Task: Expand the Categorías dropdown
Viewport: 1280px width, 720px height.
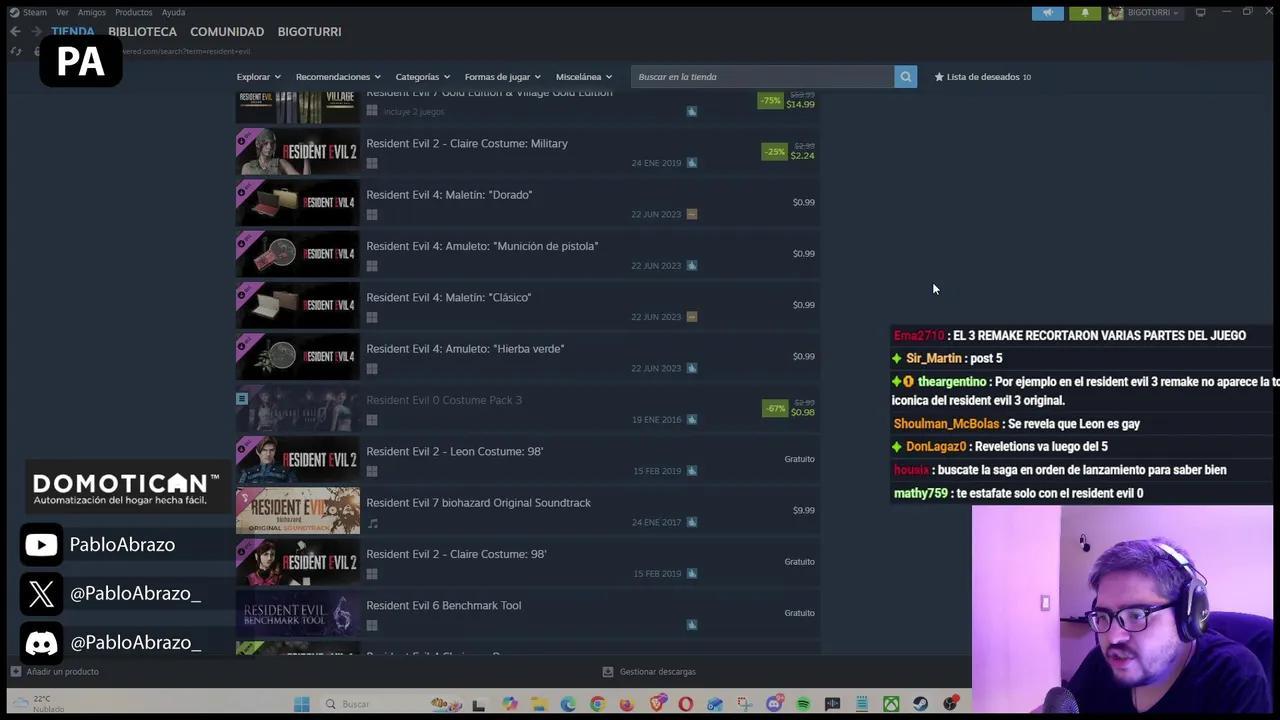Action: (x=422, y=77)
